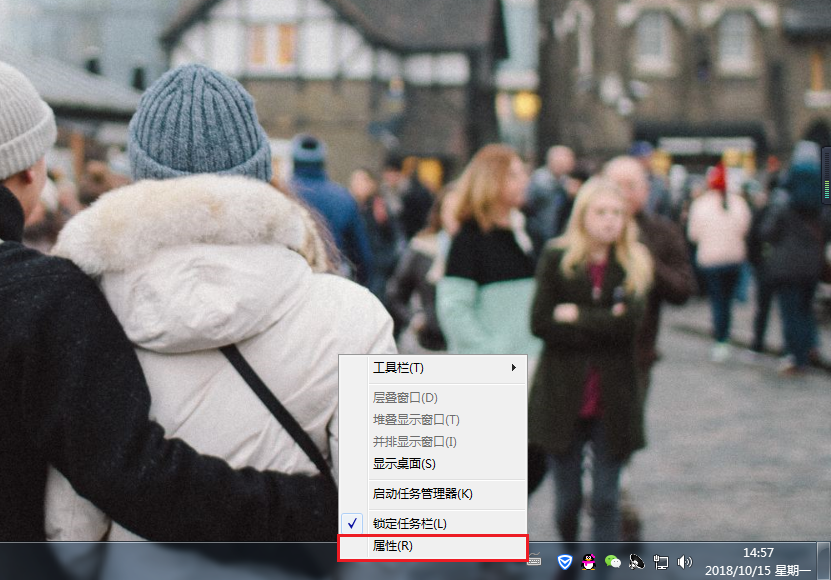Click the keyboard input method icon
The width and height of the screenshot is (831, 580).
pos(536,560)
